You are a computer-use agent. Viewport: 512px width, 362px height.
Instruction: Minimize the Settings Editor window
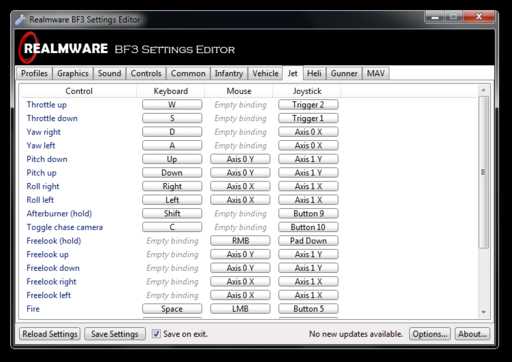435,17
